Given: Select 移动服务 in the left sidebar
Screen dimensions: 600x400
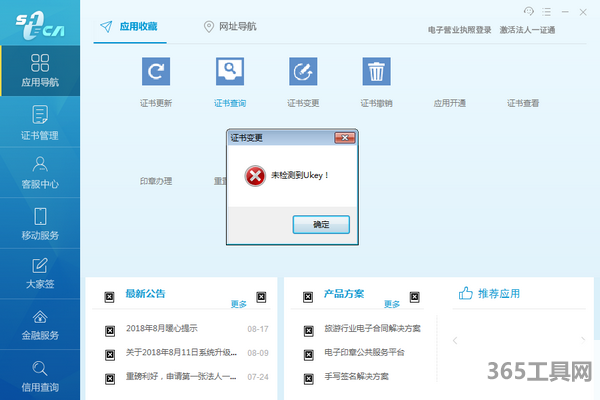Looking at the screenshot, I should click(40, 224).
